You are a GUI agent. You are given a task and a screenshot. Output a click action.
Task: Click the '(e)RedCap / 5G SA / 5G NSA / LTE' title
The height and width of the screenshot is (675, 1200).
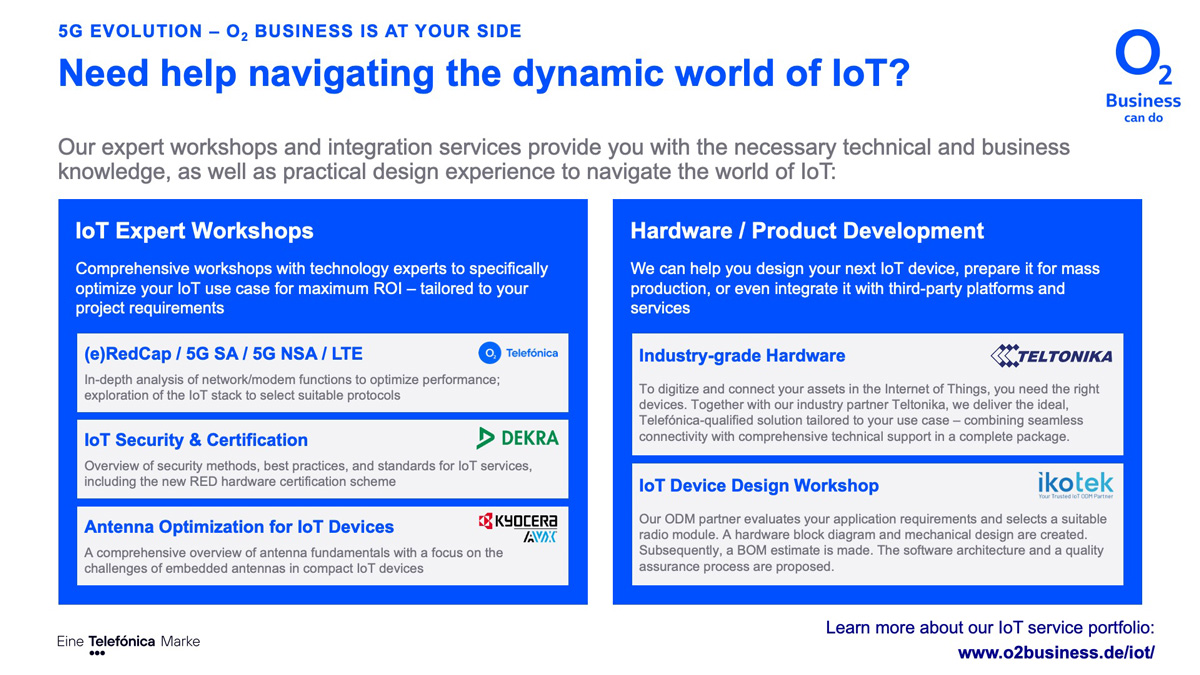click(x=223, y=353)
